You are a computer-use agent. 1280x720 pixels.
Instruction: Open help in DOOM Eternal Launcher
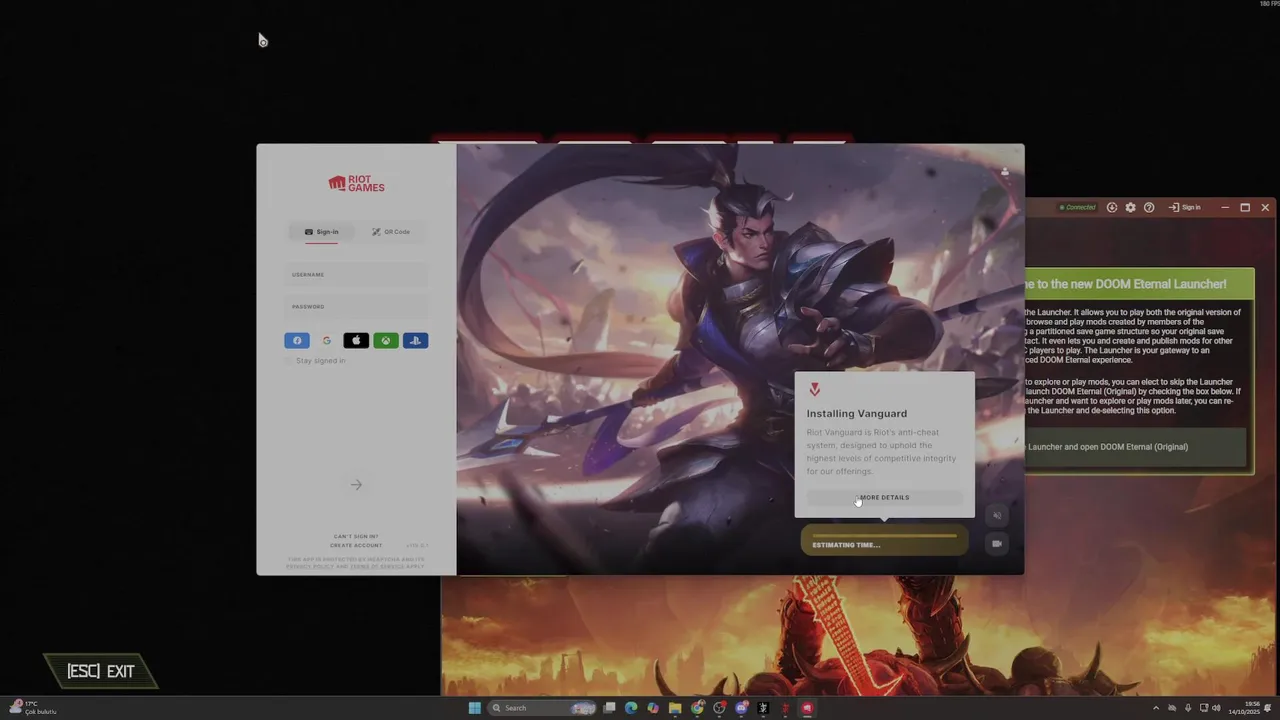tap(1149, 208)
